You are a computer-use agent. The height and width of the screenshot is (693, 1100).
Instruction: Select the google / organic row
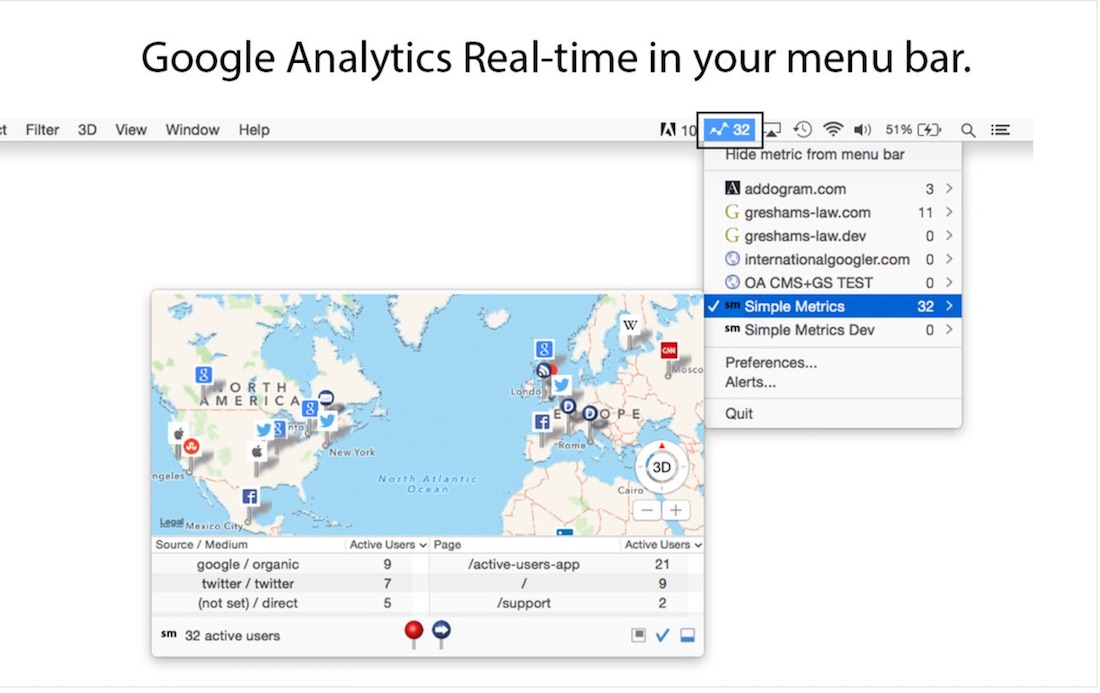coord(289,565)
